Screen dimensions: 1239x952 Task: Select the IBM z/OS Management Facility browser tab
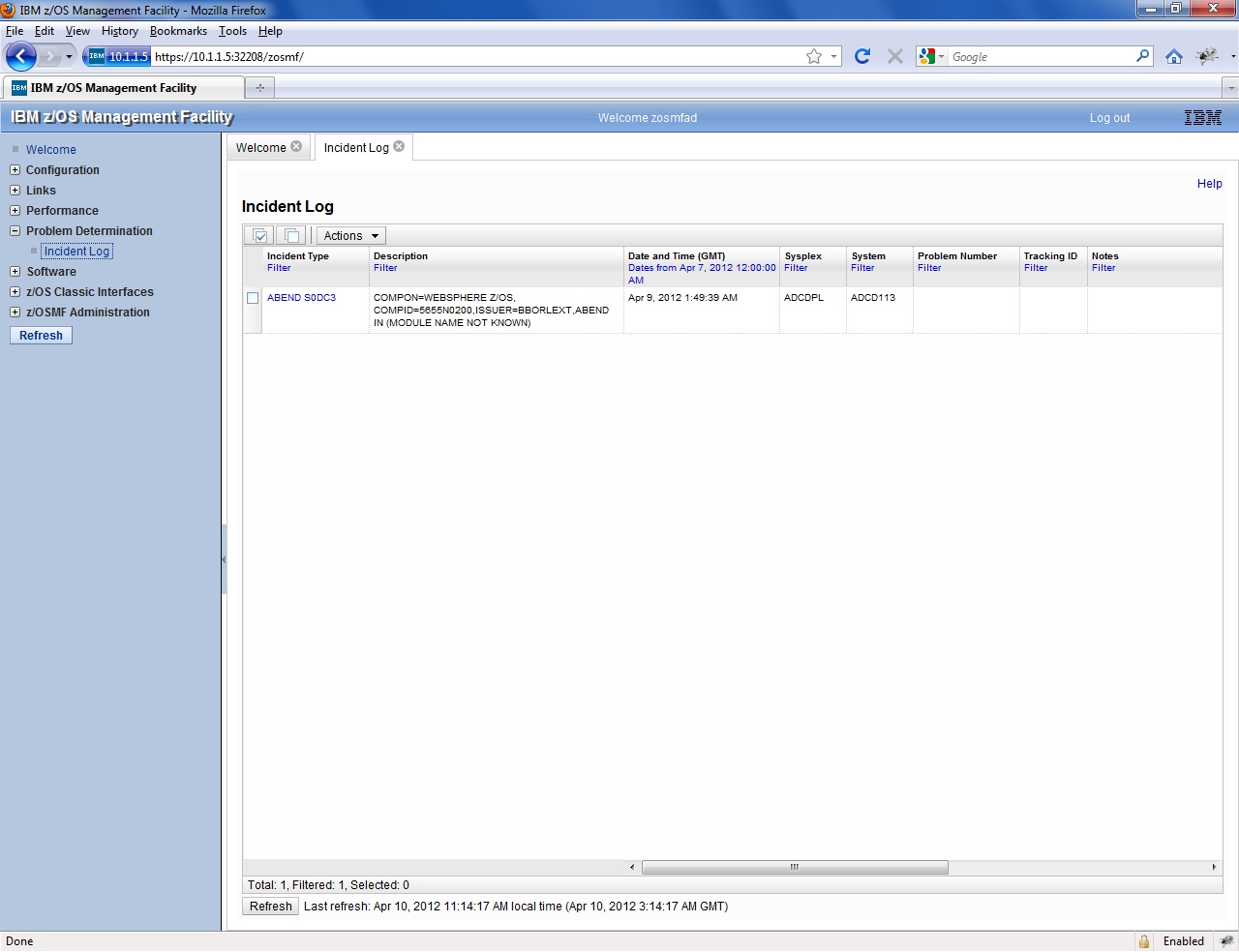tap(123, 87)
